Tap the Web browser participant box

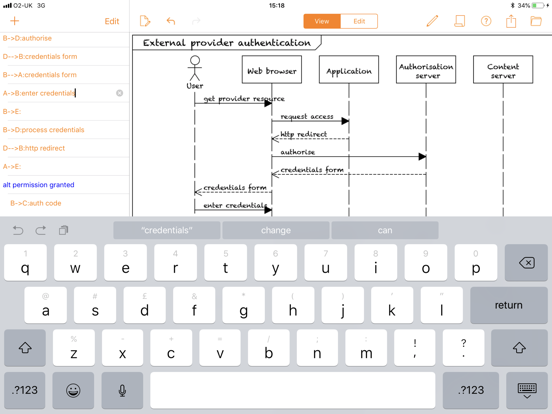272,69
